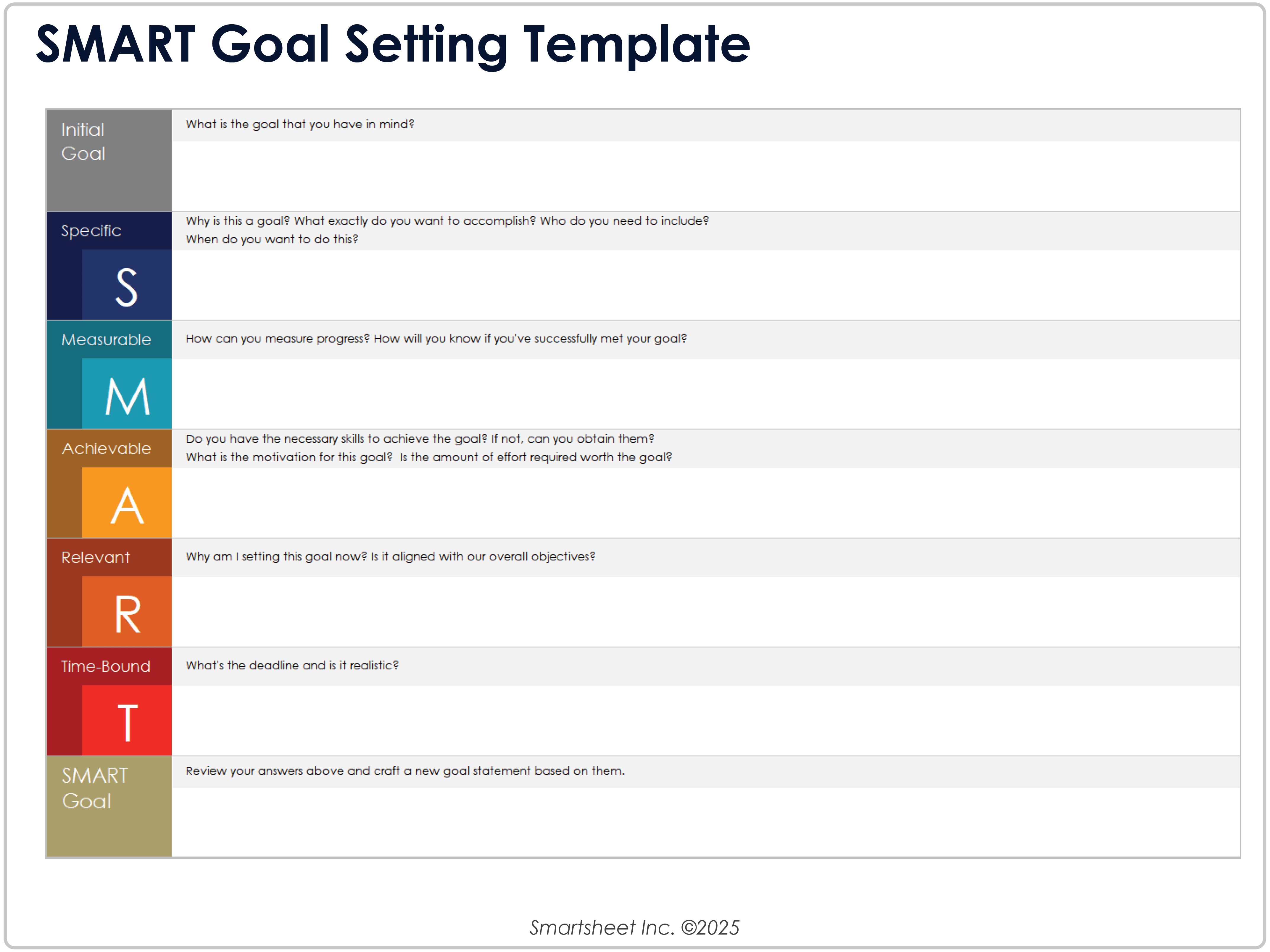Click the teal M letter tile

coord(126,394)
